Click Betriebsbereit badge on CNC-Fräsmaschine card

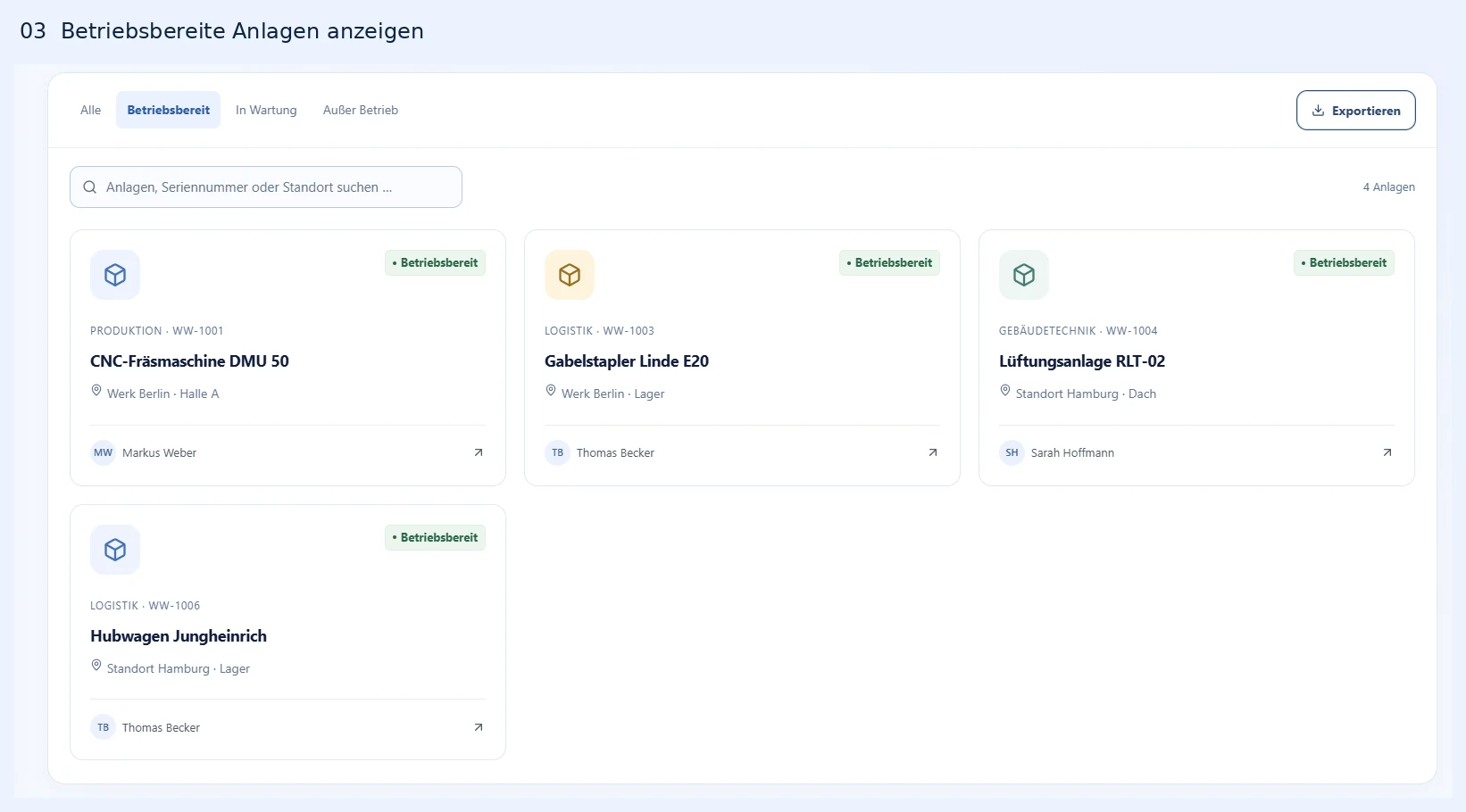click(x=436, y=263)
